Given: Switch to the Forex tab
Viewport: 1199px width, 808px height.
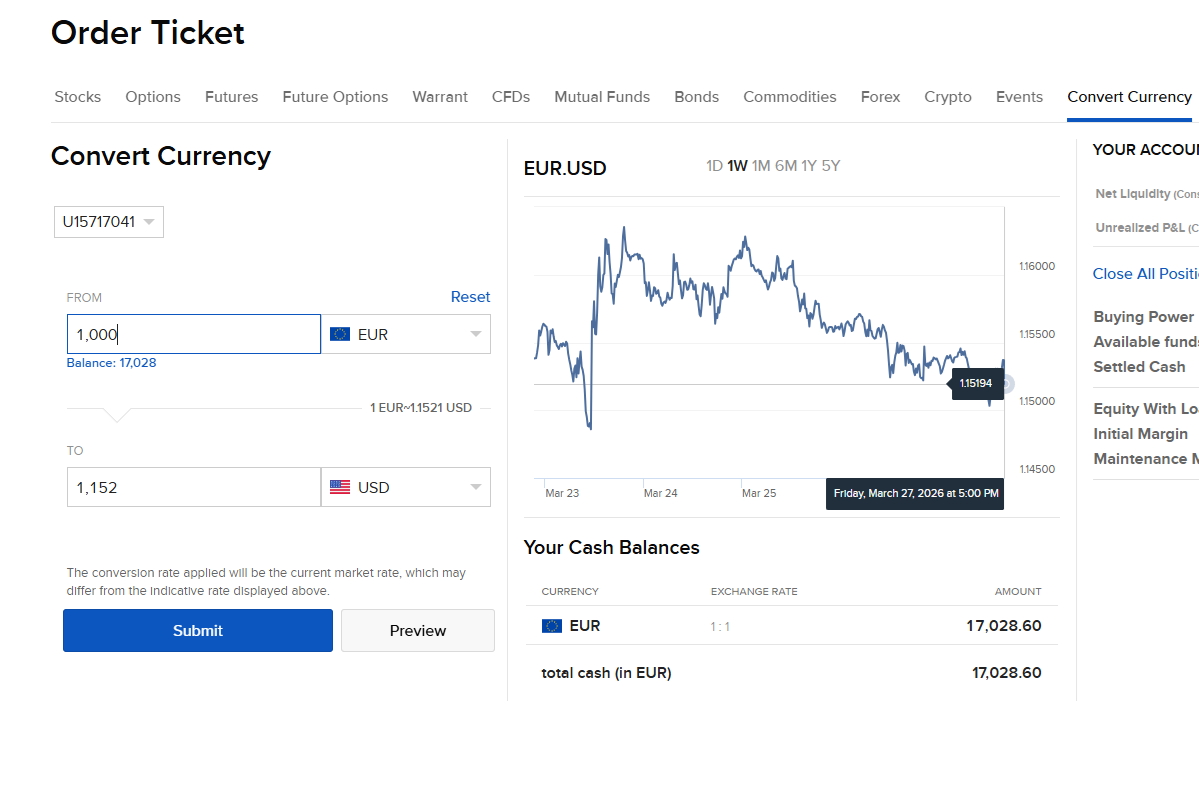Looking at the screenshot, I should pyautogui.click(x=880, y=97).
